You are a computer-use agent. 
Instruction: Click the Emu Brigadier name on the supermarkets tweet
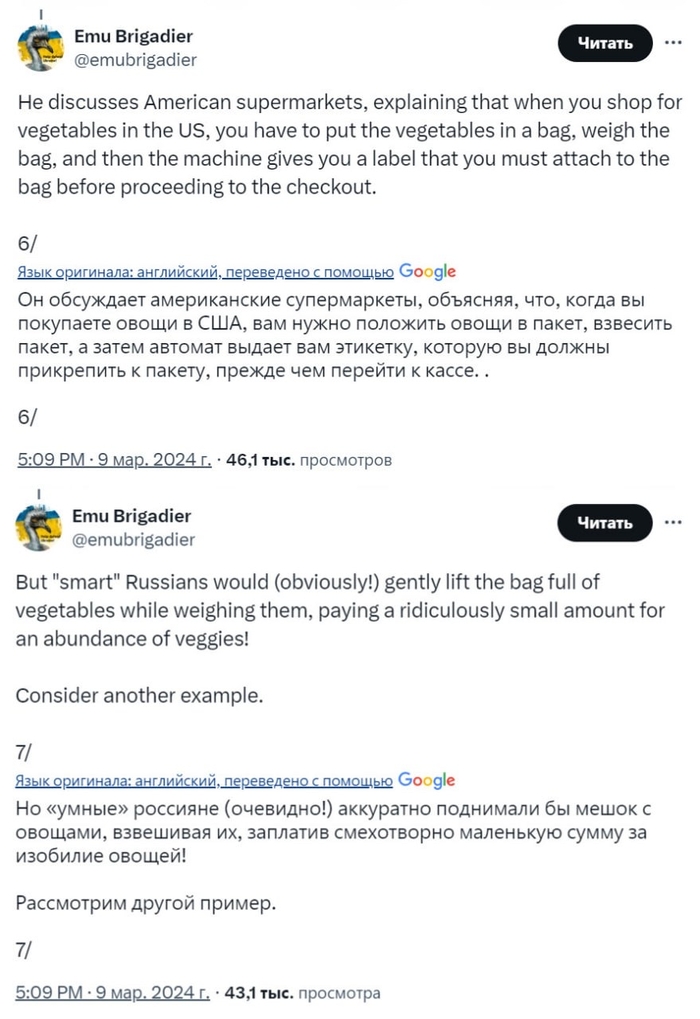point(132,37)
